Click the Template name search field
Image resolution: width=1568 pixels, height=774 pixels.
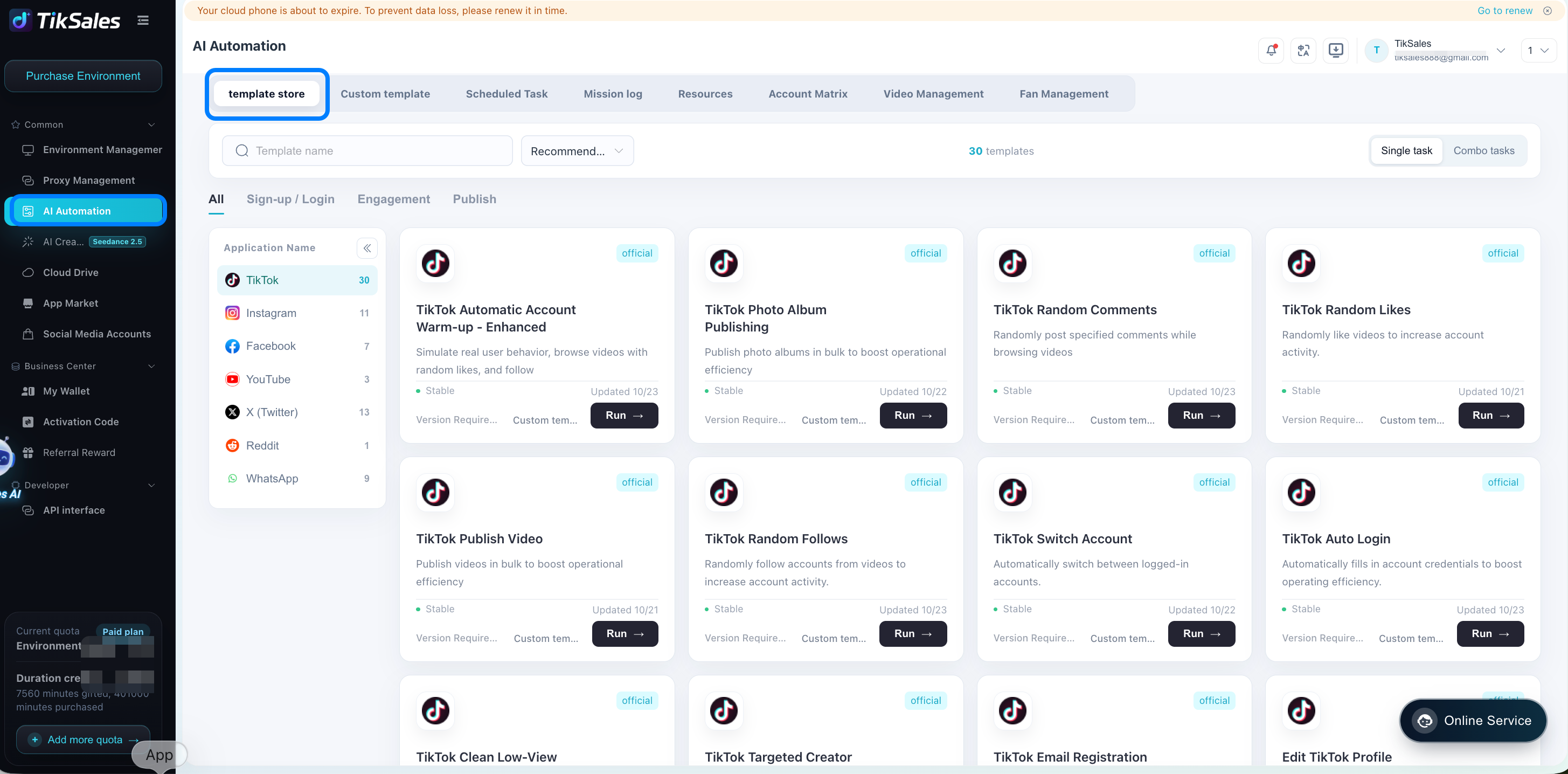click(x=367, y=150)
